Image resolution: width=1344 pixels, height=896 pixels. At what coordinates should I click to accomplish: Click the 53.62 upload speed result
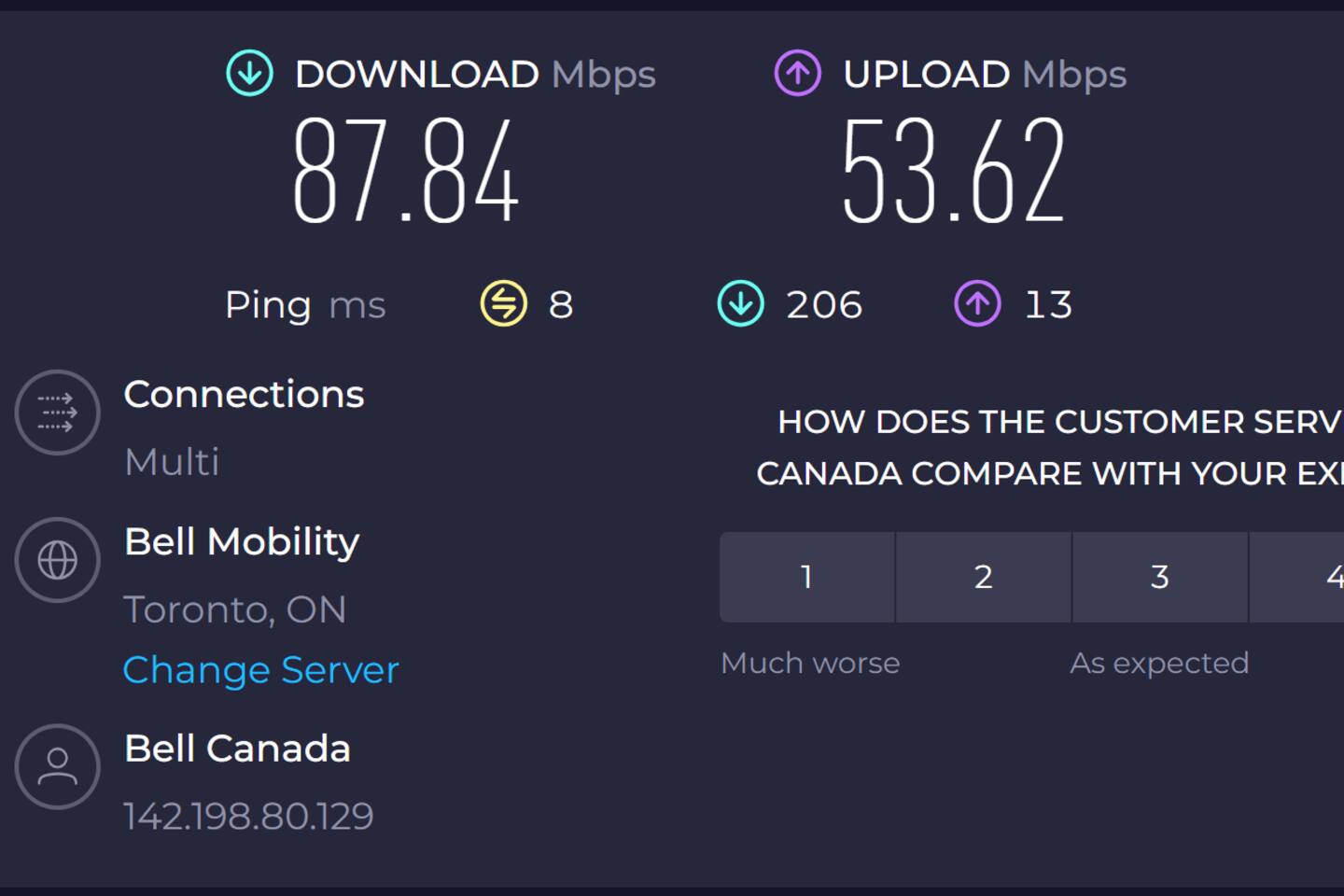953,170
